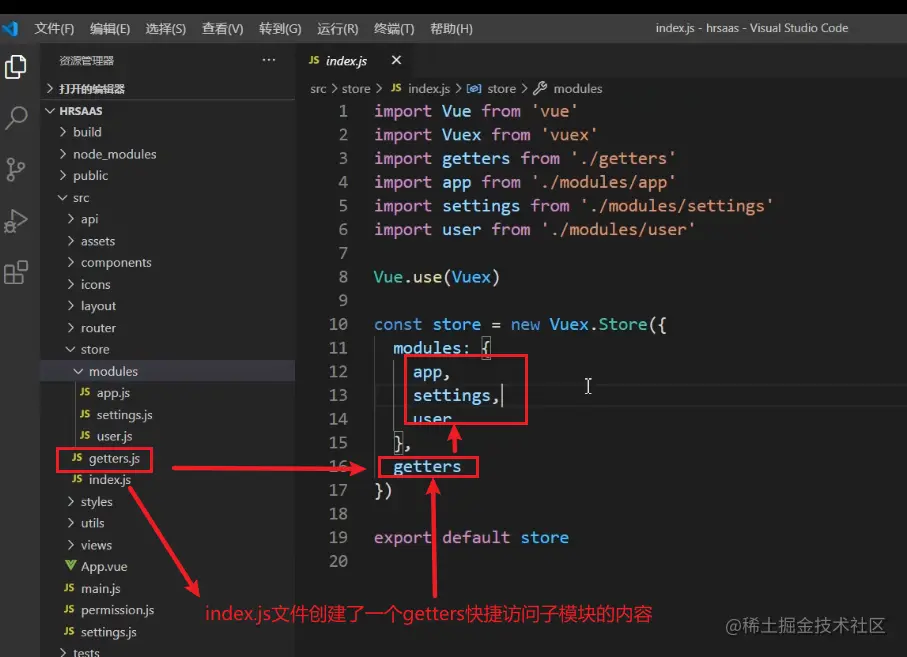
Task: Open user.js in the file tree
Action: (168, 435)
